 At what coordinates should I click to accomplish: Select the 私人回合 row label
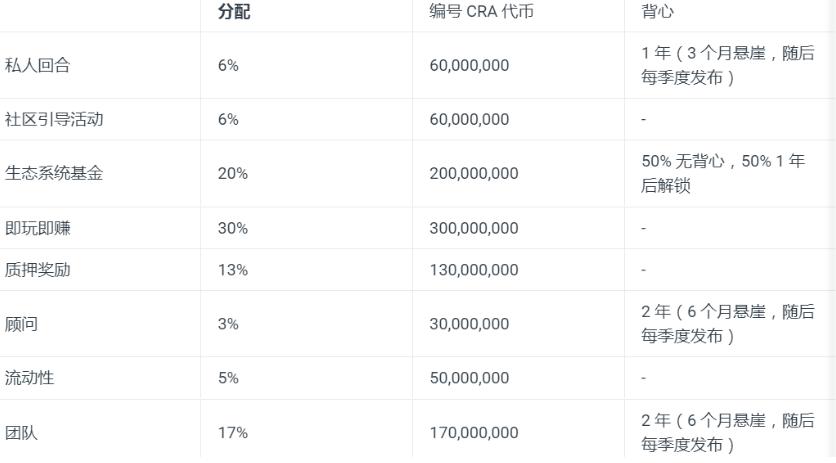click(x=37, y=65)
